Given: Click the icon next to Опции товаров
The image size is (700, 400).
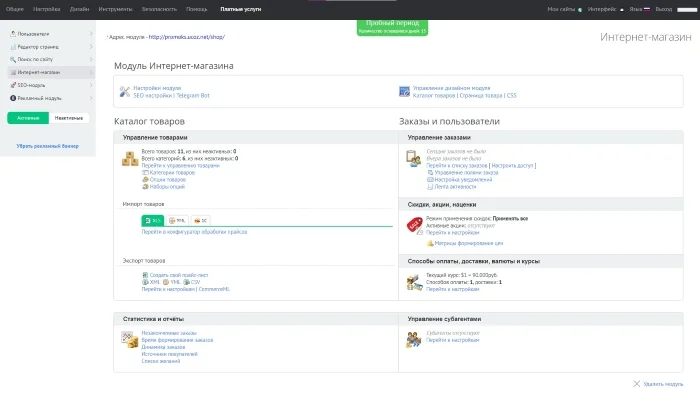Looking at the screenshot, I should tap(145, 180).
